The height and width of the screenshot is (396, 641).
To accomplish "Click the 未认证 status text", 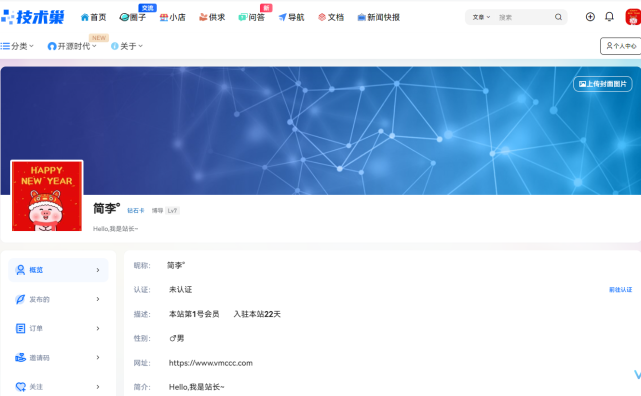I will pyautogui.click(x=180, y=289).
